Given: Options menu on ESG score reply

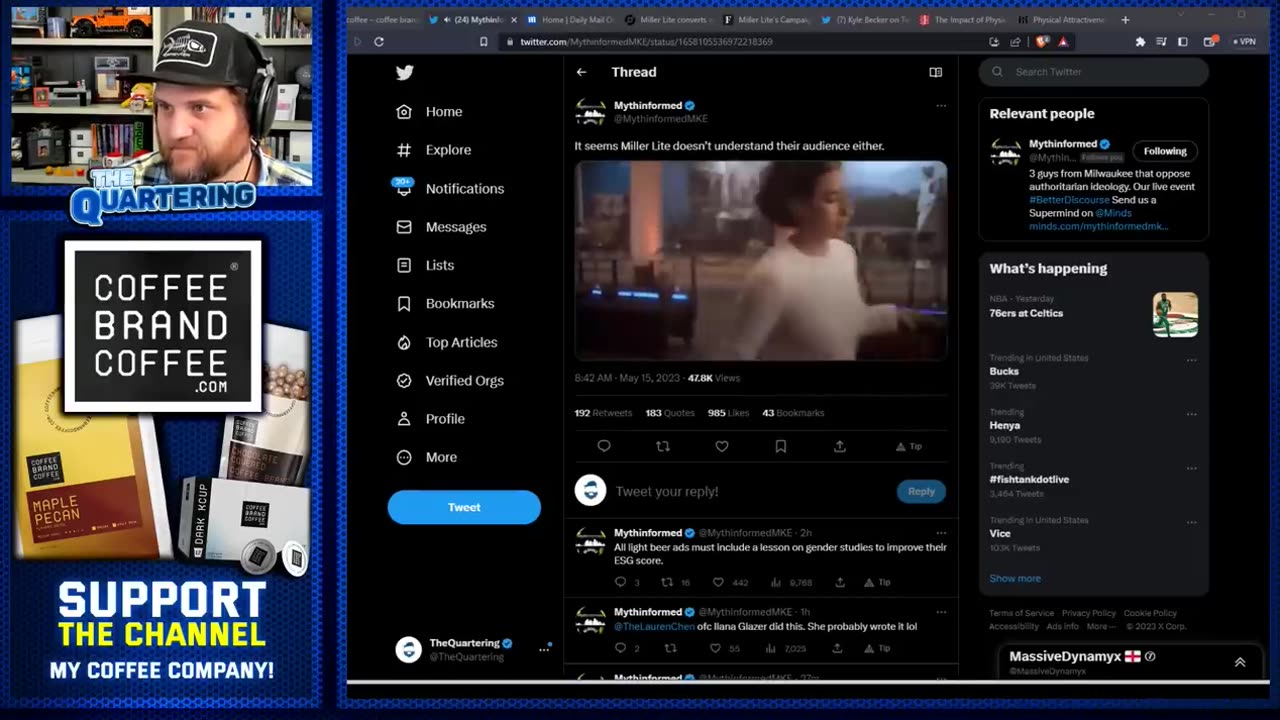Looking at the screenshot, I should (x=941, y=533).
